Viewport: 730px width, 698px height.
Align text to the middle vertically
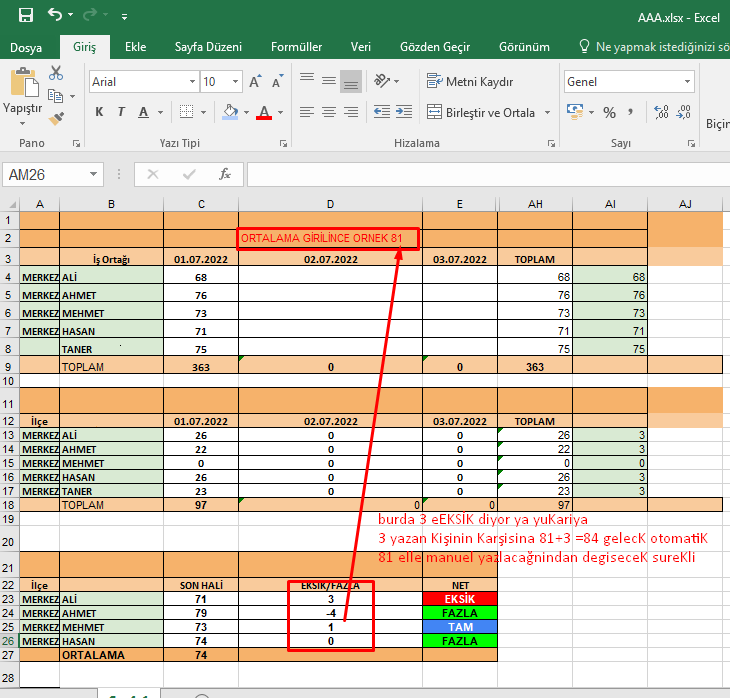coord(329,81)
